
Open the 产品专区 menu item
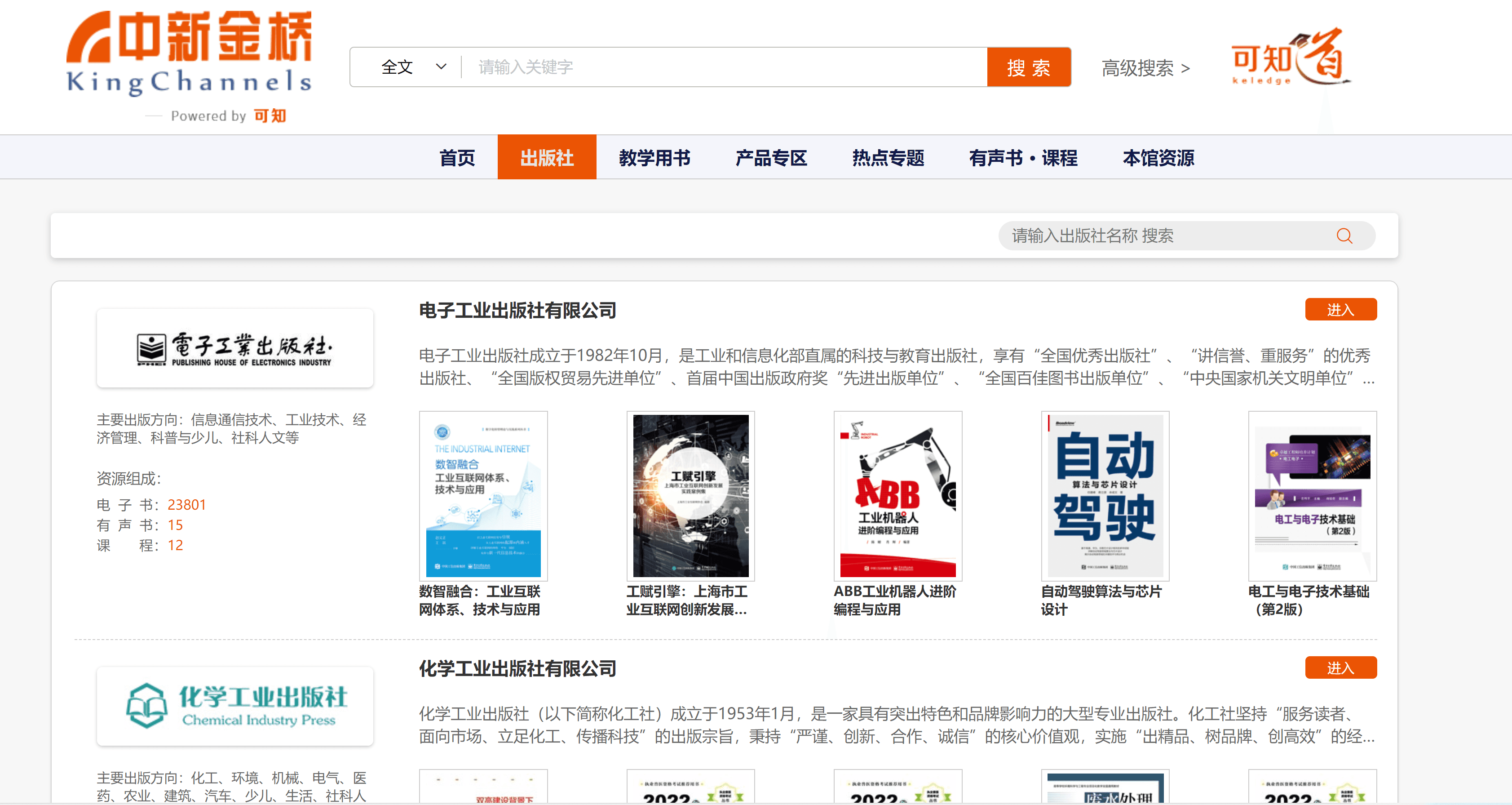coord(771,157)
